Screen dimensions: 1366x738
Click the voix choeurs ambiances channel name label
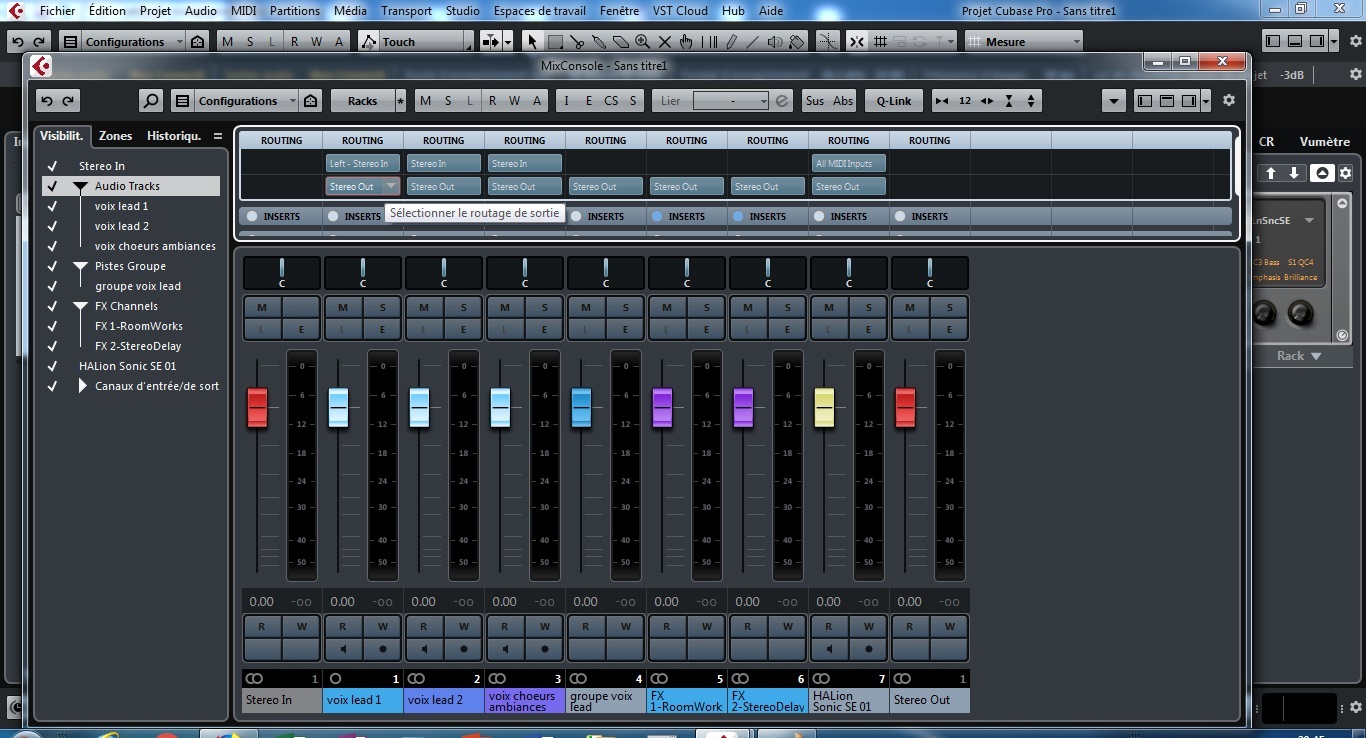pyautogui.click(x=525, y=700)
